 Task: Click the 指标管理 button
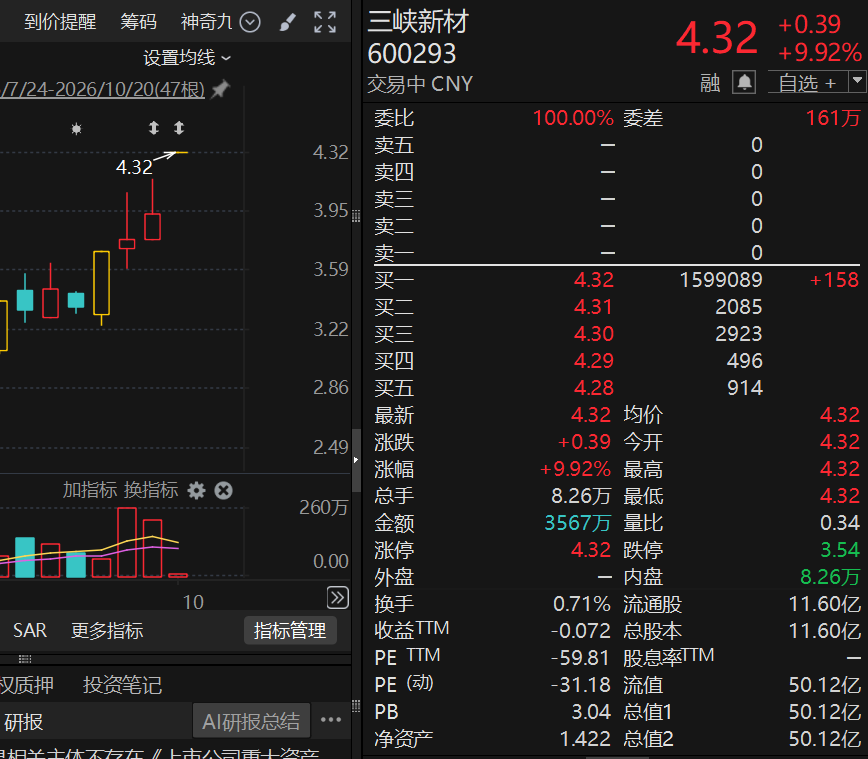point(290,631)
